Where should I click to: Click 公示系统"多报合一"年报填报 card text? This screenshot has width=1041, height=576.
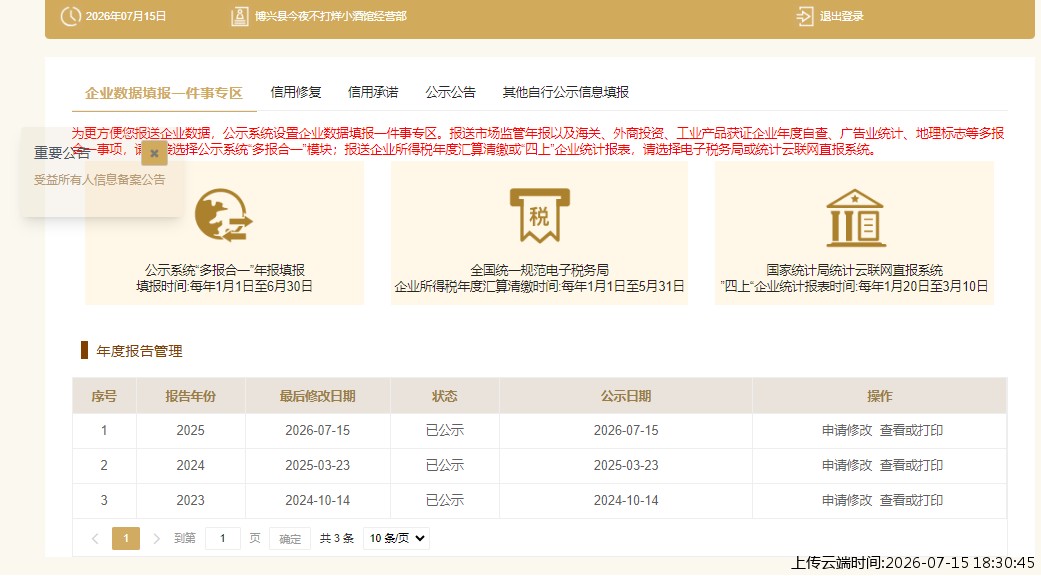(x=225, y=270)
